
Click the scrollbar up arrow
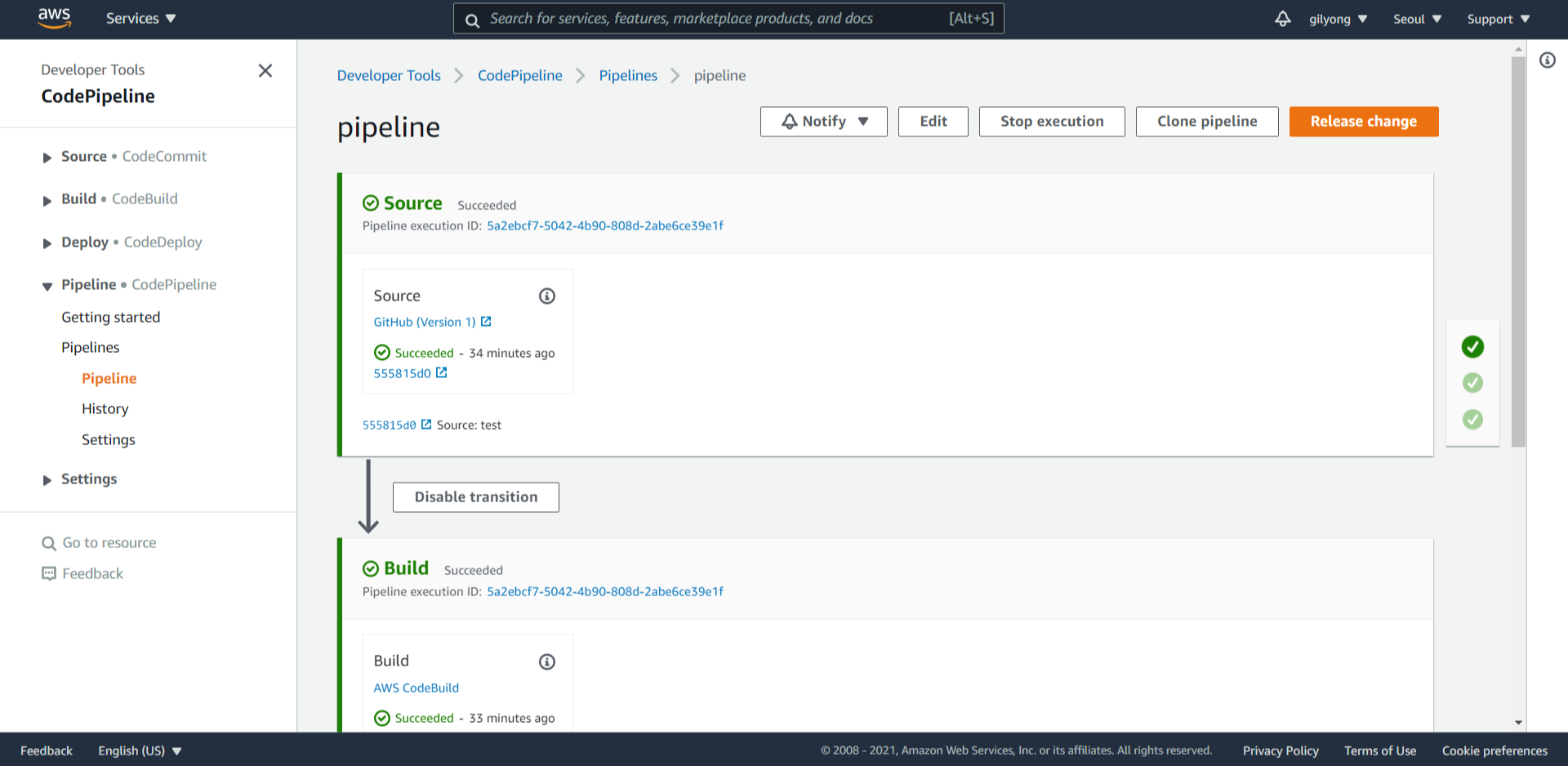click(1518, 49)
